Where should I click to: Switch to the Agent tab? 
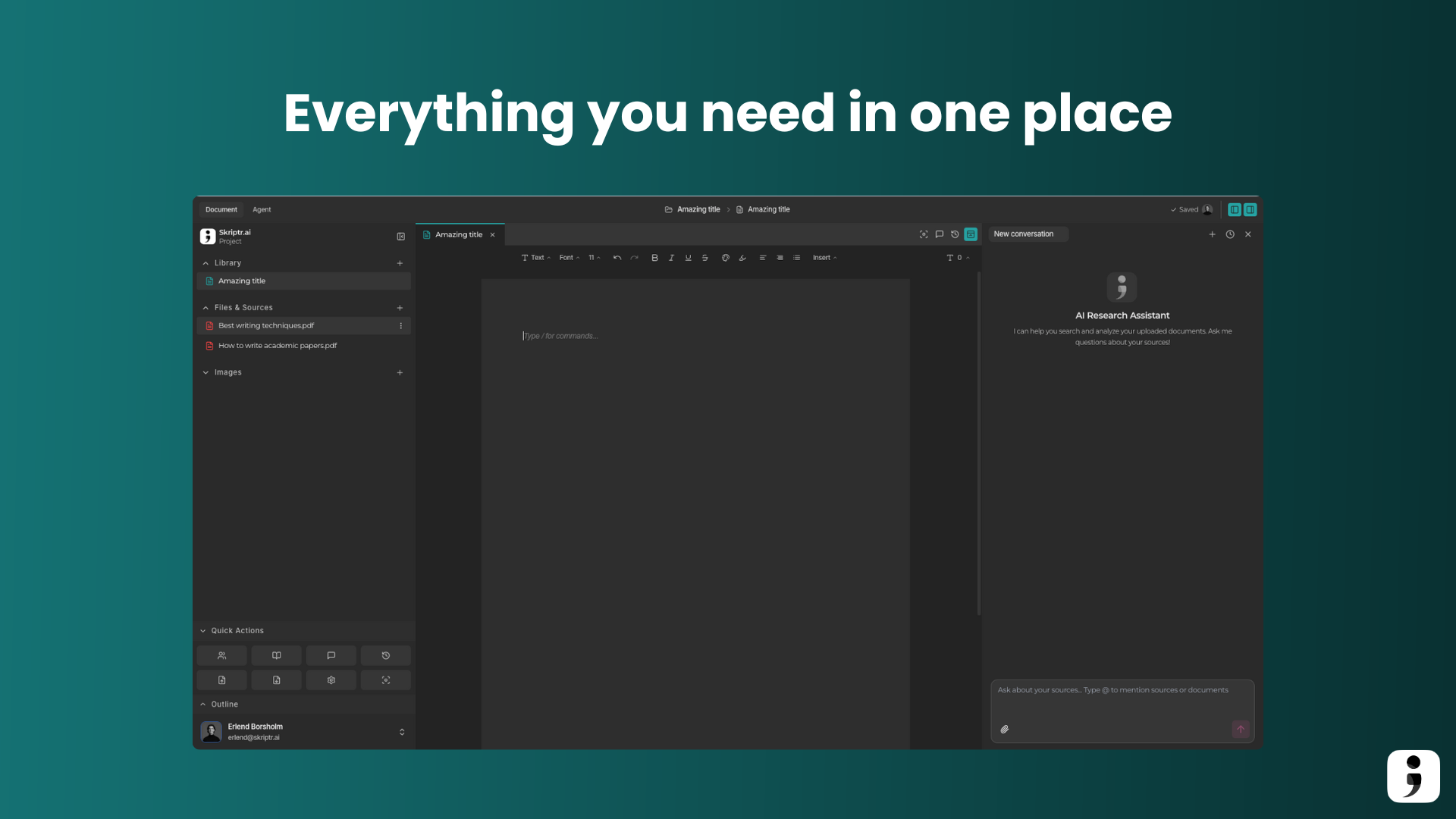[262, 209]
